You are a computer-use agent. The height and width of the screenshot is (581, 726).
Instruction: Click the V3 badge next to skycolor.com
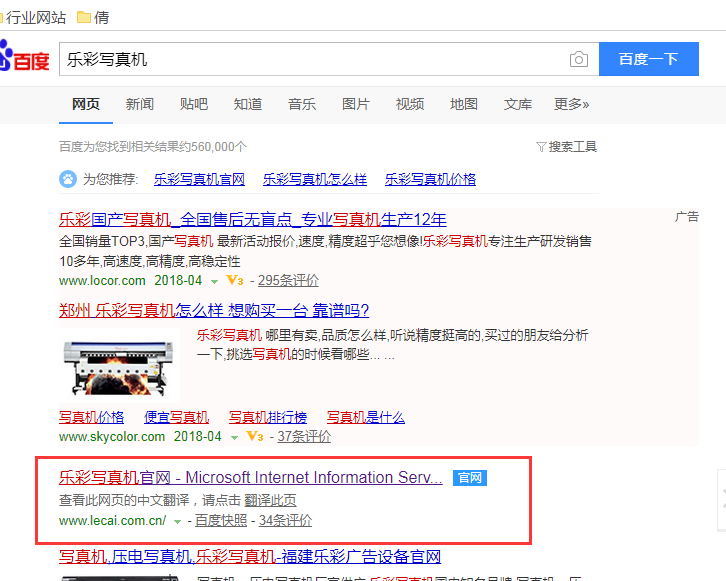pyautogui.click(x=254, y=437)
